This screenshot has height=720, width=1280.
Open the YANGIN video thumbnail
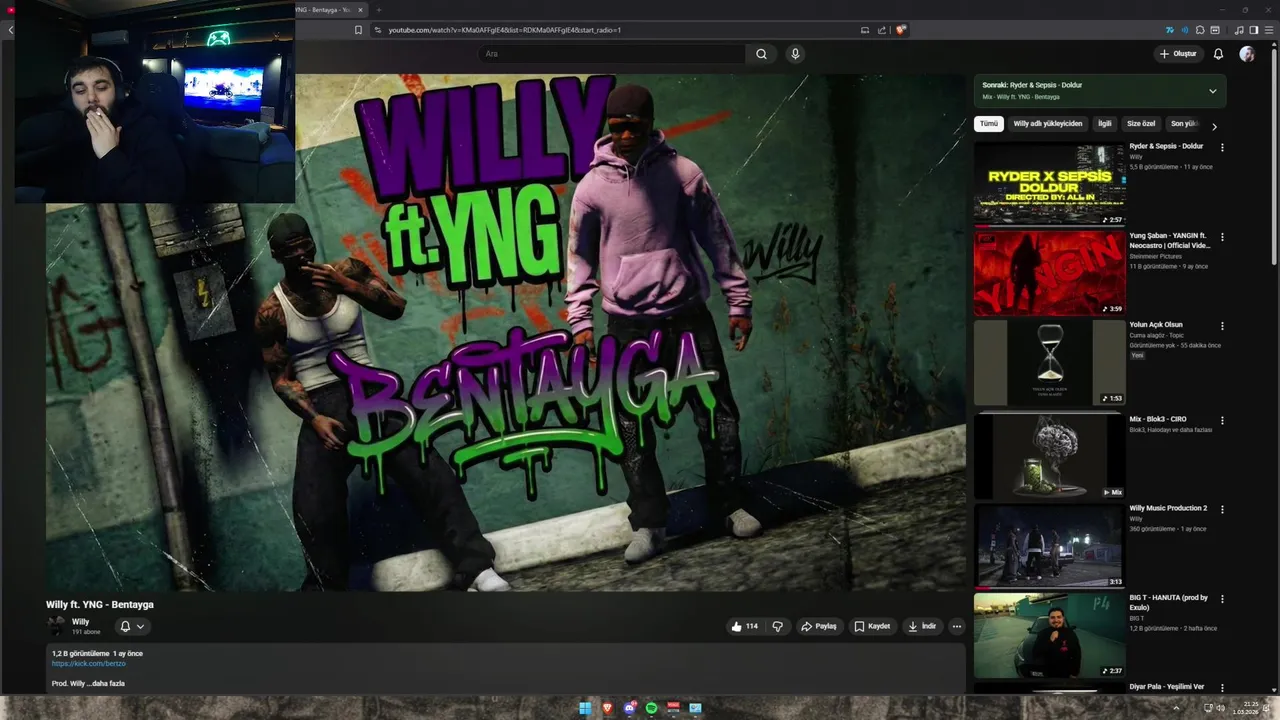[1049, 273]
